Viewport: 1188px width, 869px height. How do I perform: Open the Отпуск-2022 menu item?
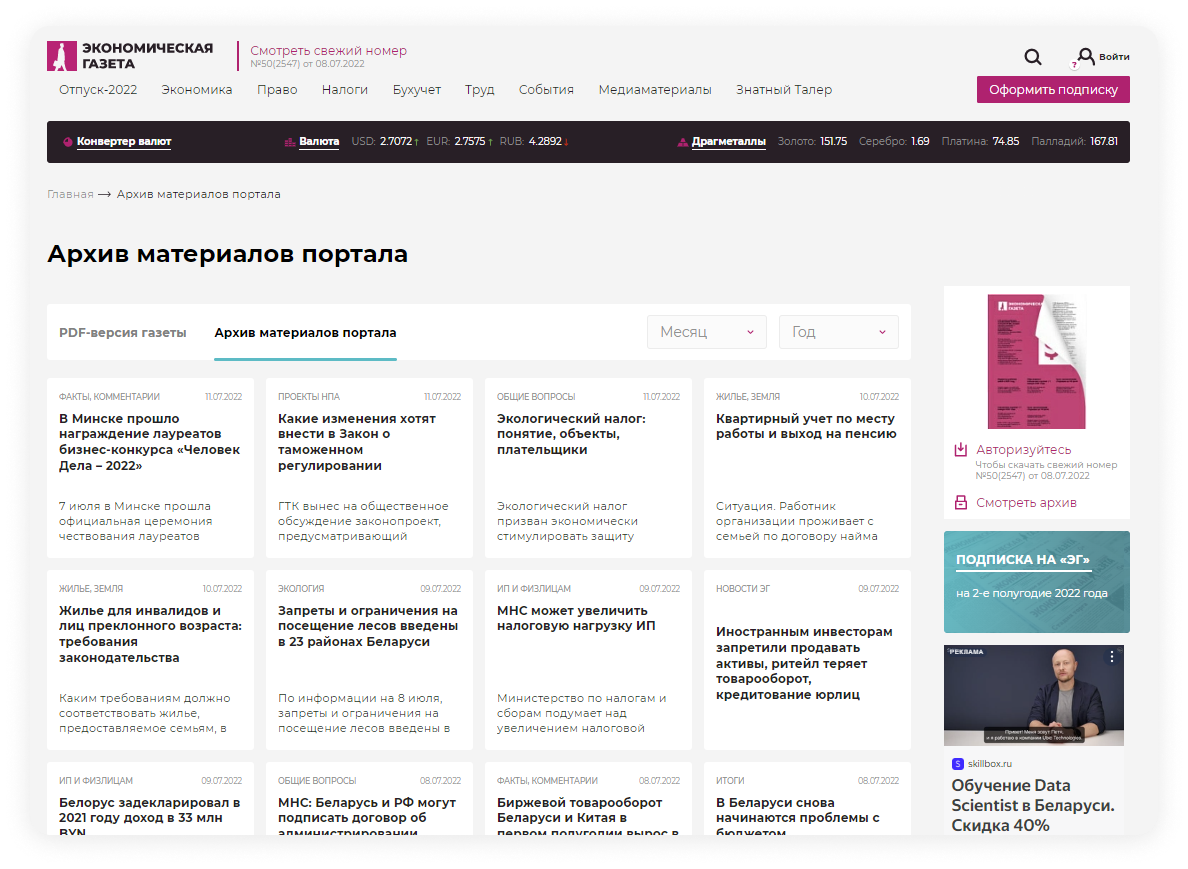pos(98,90)
